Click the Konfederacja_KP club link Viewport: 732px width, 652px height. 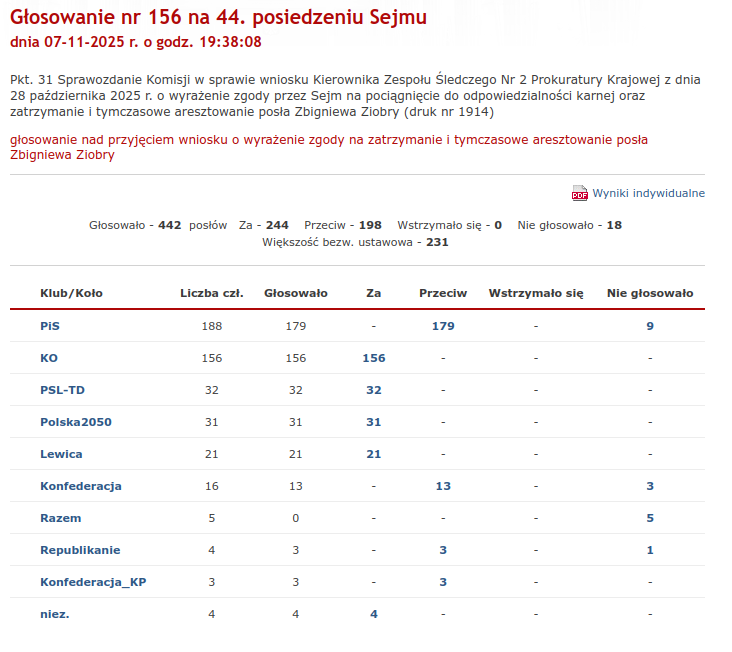click(93, 582)
